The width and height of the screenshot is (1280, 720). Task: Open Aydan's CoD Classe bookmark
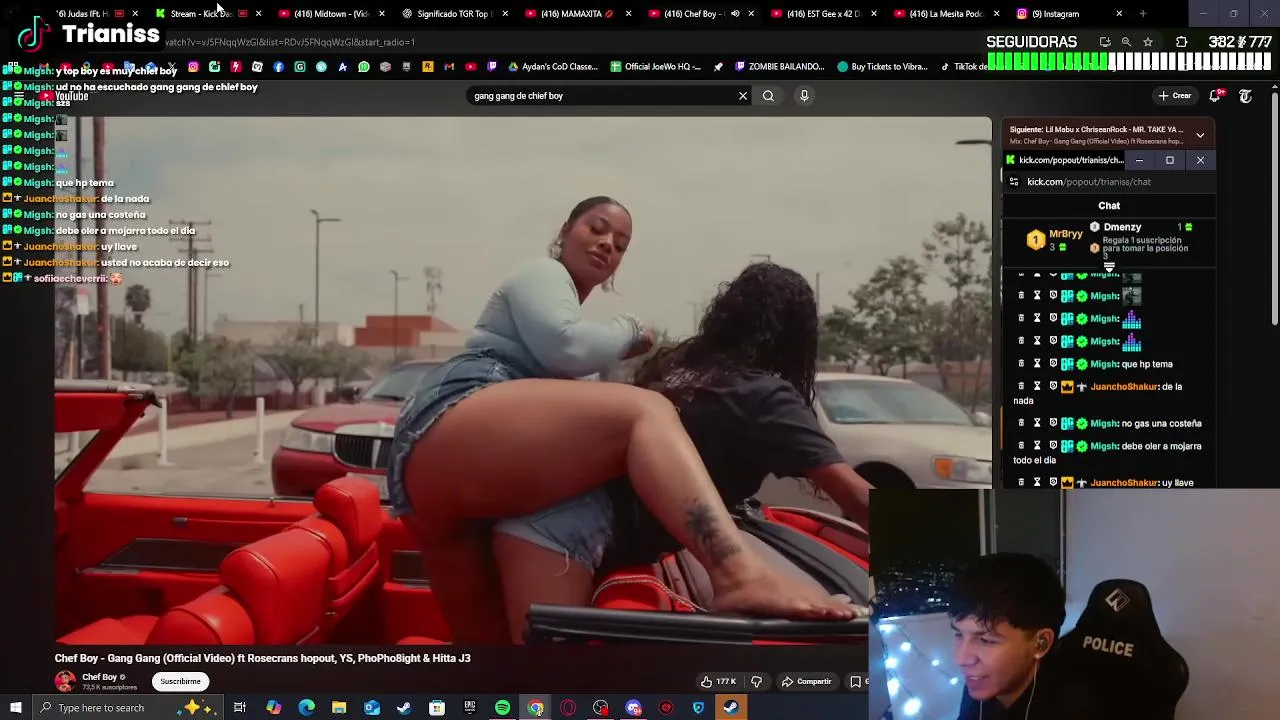(552, 67)
